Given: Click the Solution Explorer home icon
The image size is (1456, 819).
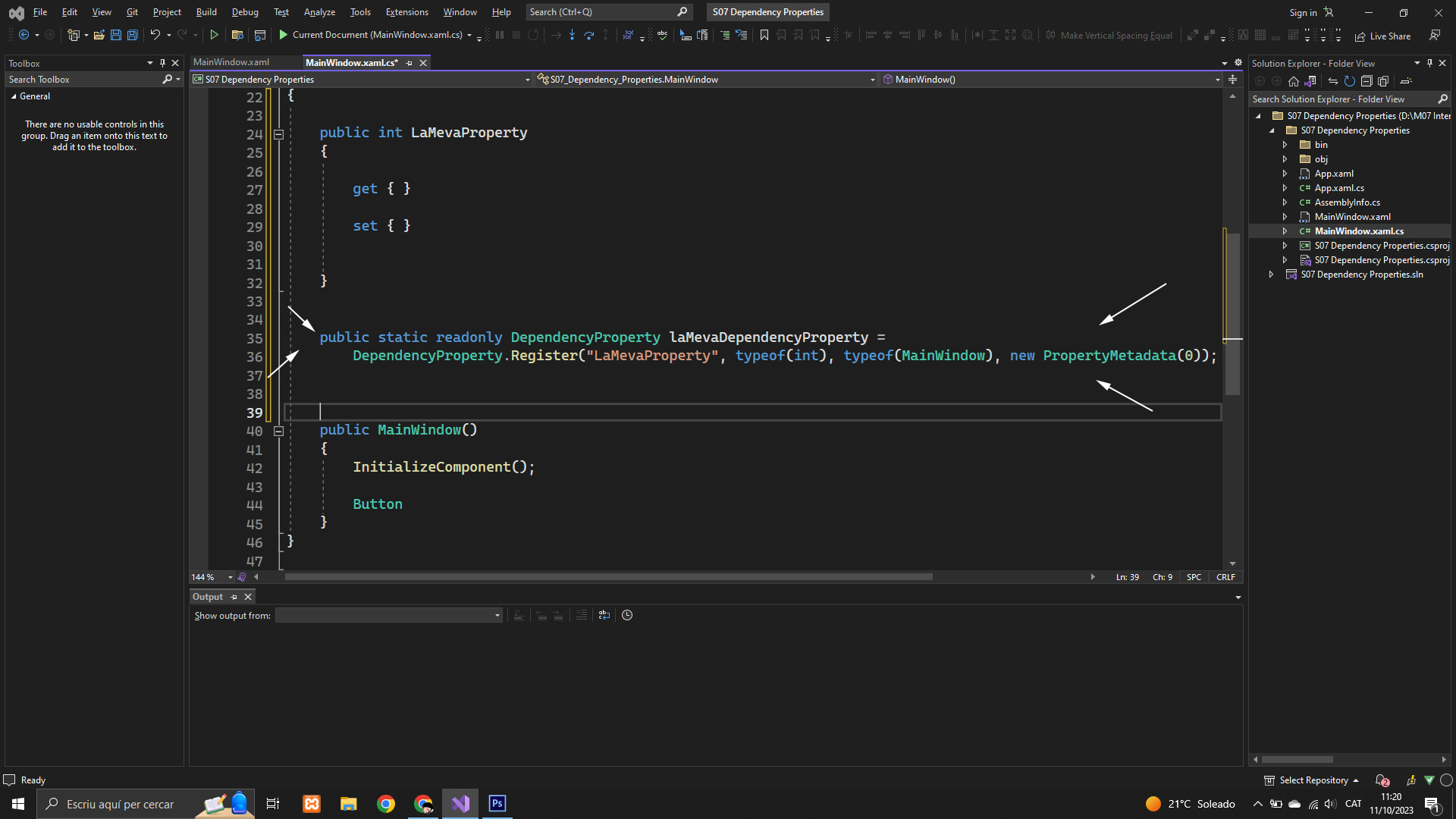Looking at the screenshot, I should [x=1294, y=81].
